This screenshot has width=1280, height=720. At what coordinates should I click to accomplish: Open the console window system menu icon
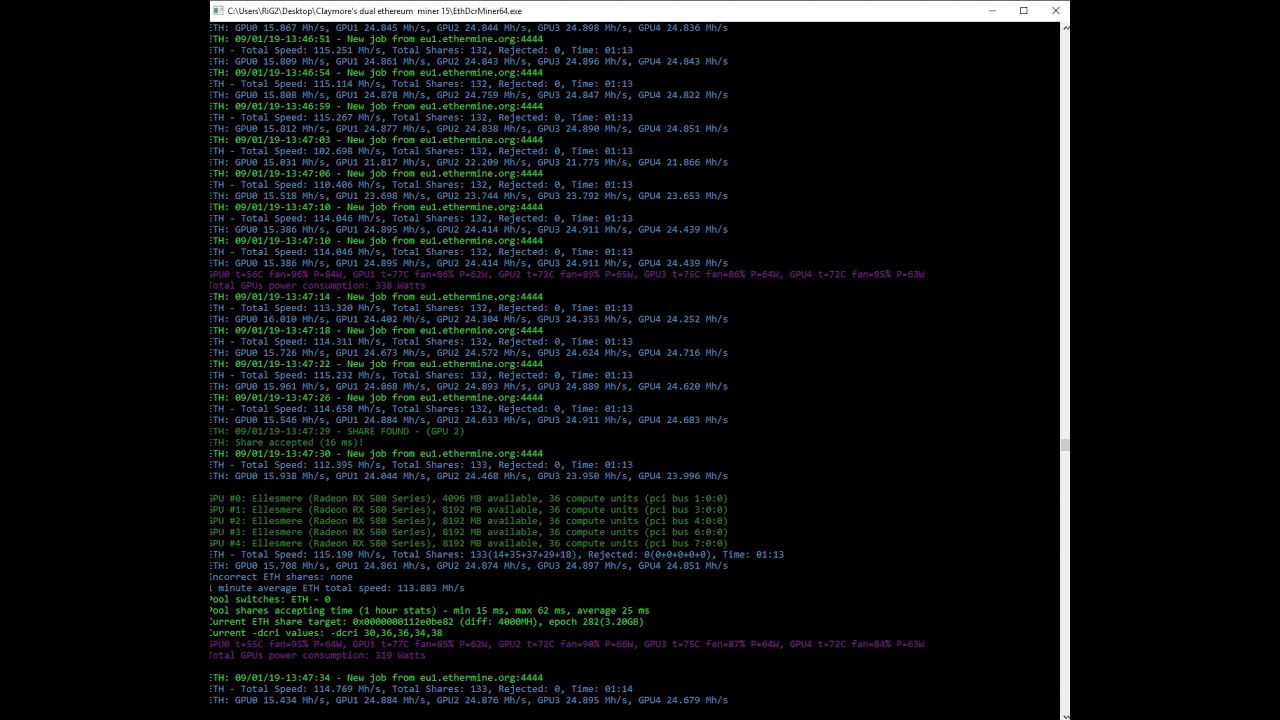217,11
